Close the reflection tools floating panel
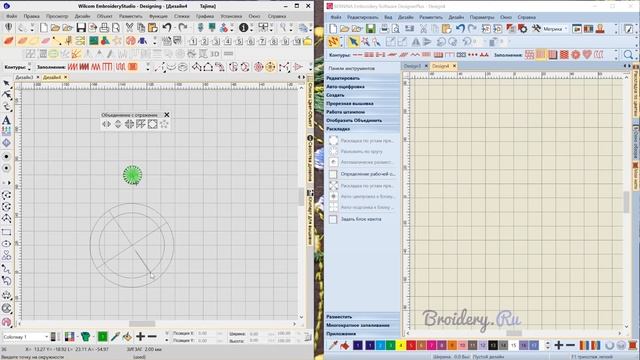The width and height of the screenshot is (640, 360). coord(167,115)
